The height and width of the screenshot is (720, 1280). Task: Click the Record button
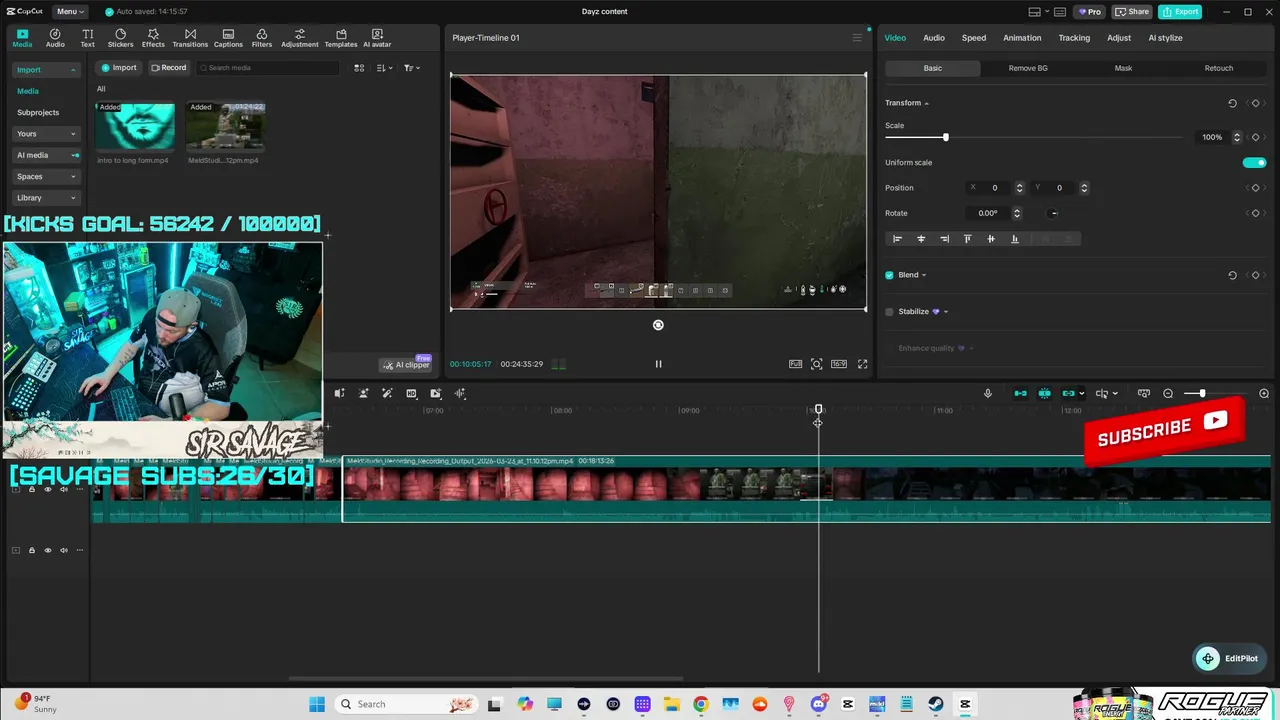(x=168, y=68)
